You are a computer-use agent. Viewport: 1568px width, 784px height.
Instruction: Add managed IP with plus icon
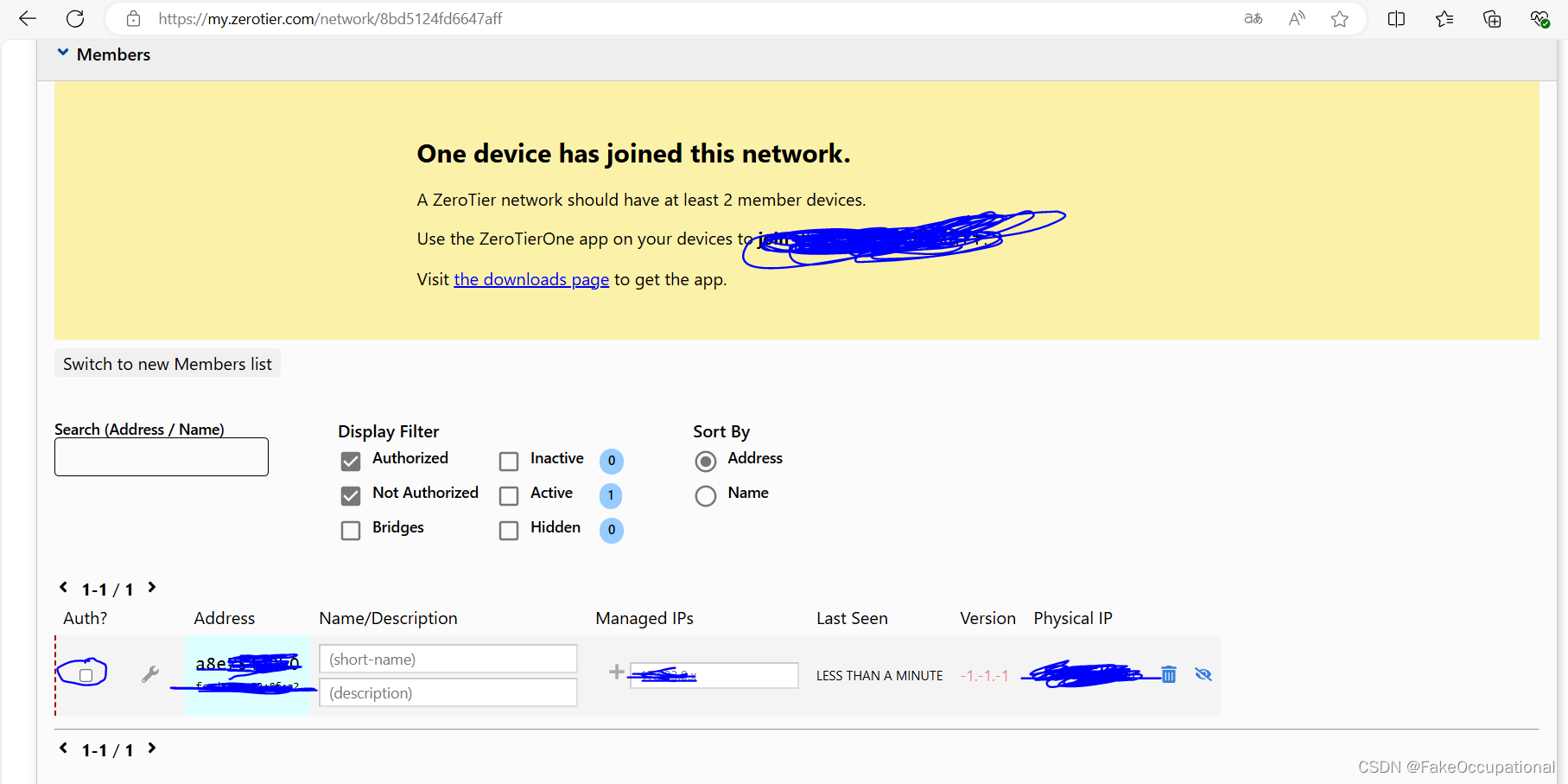click(x=617, y=672)
